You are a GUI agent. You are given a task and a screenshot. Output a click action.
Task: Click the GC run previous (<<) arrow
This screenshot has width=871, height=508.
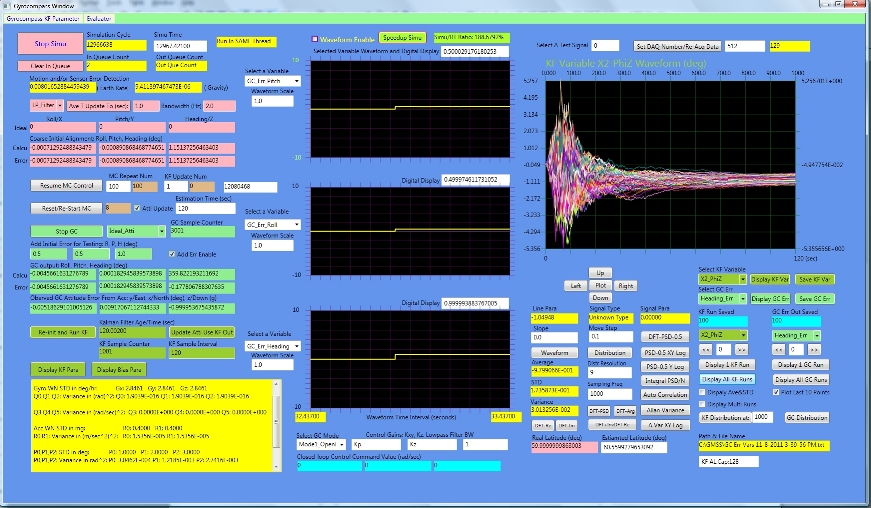(x=780, y=350)
